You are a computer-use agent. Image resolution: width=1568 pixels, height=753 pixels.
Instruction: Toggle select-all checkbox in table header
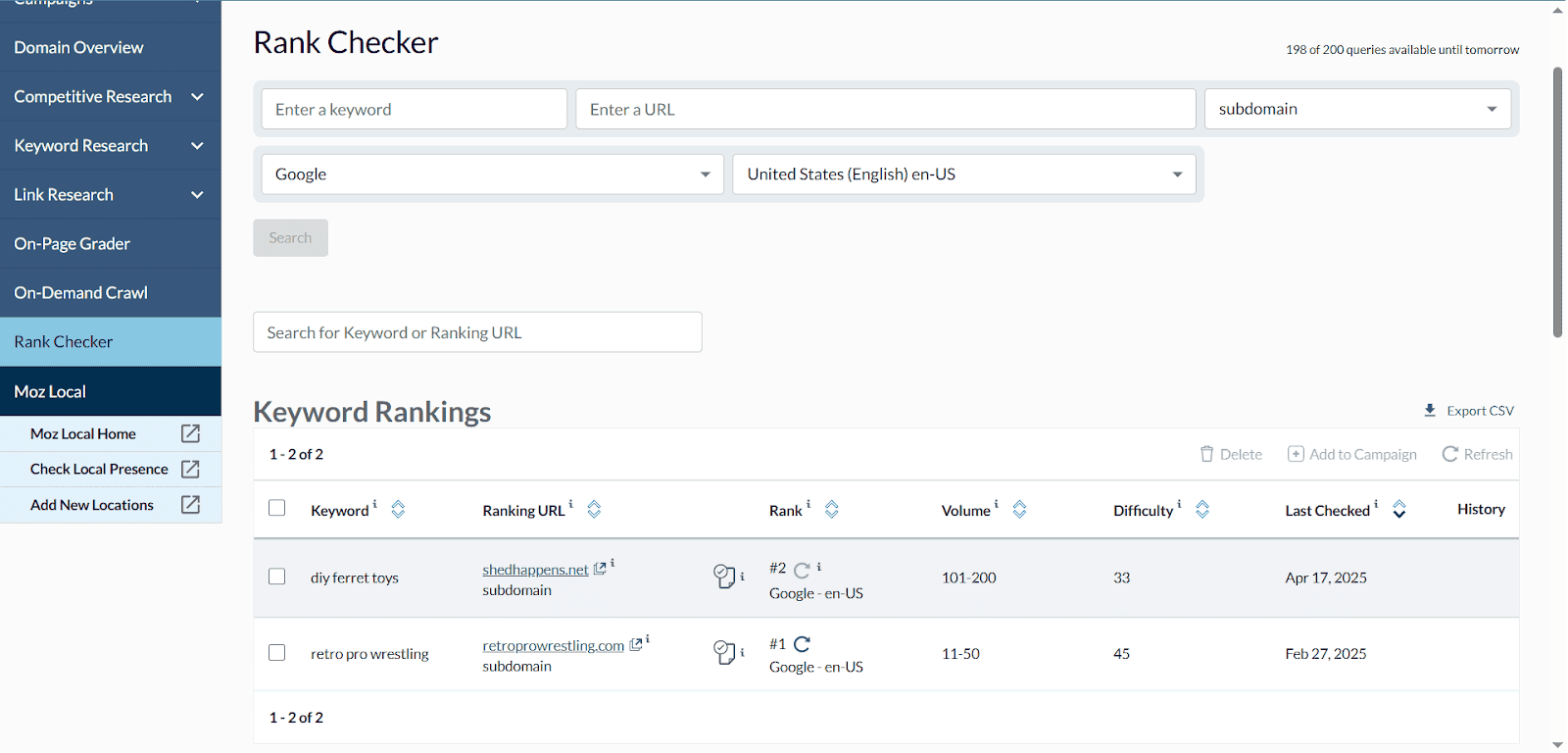(x=277, y=508)
